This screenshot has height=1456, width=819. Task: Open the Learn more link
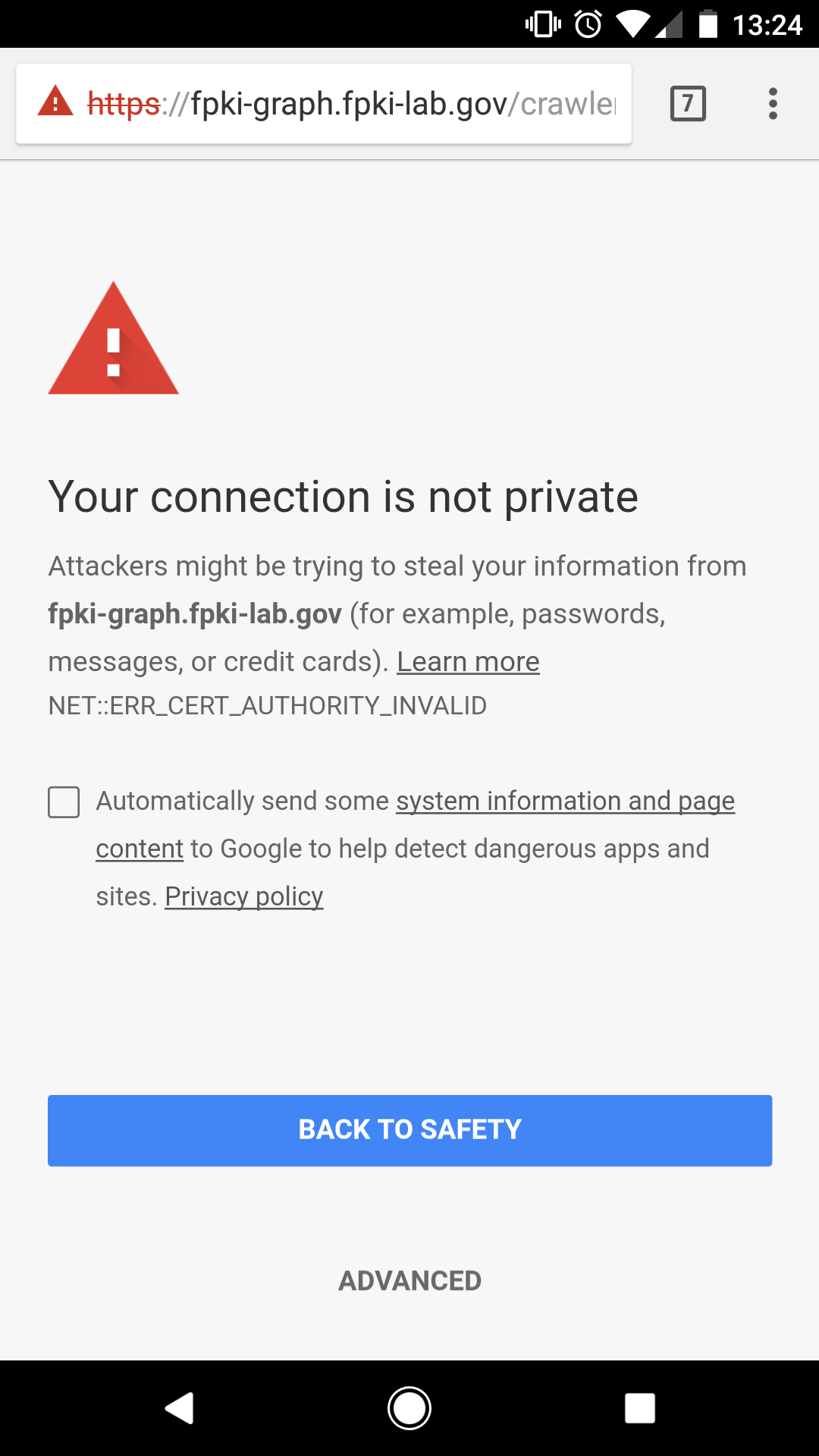pyautogui.click(x=468, y=661)
